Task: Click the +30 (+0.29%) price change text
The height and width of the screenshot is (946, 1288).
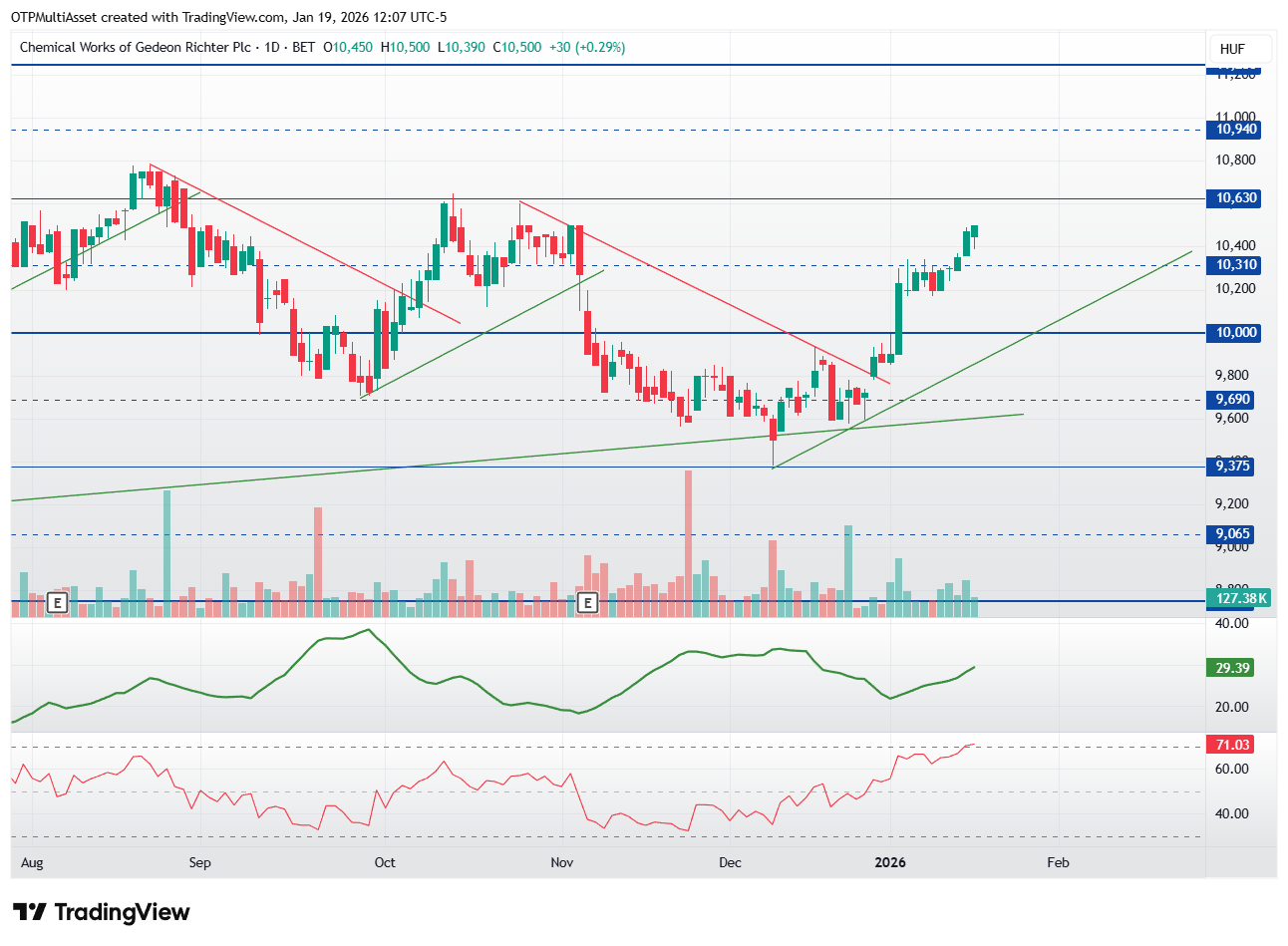Action: coord(587,47)
